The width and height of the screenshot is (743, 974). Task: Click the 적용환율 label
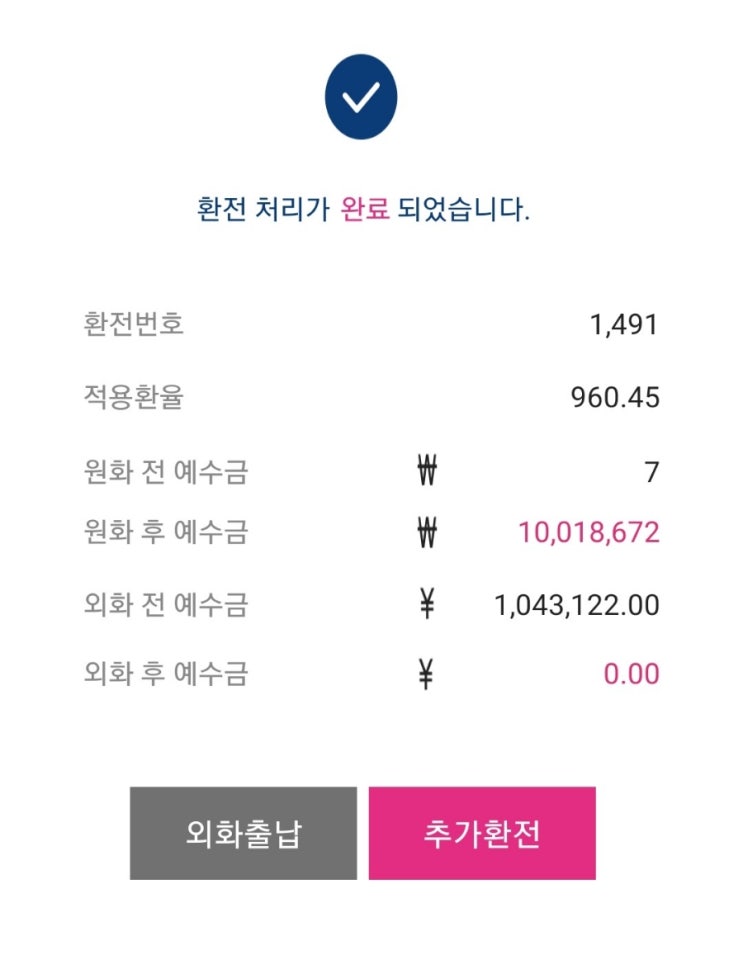pyautogui.click(x=134, y=397)
